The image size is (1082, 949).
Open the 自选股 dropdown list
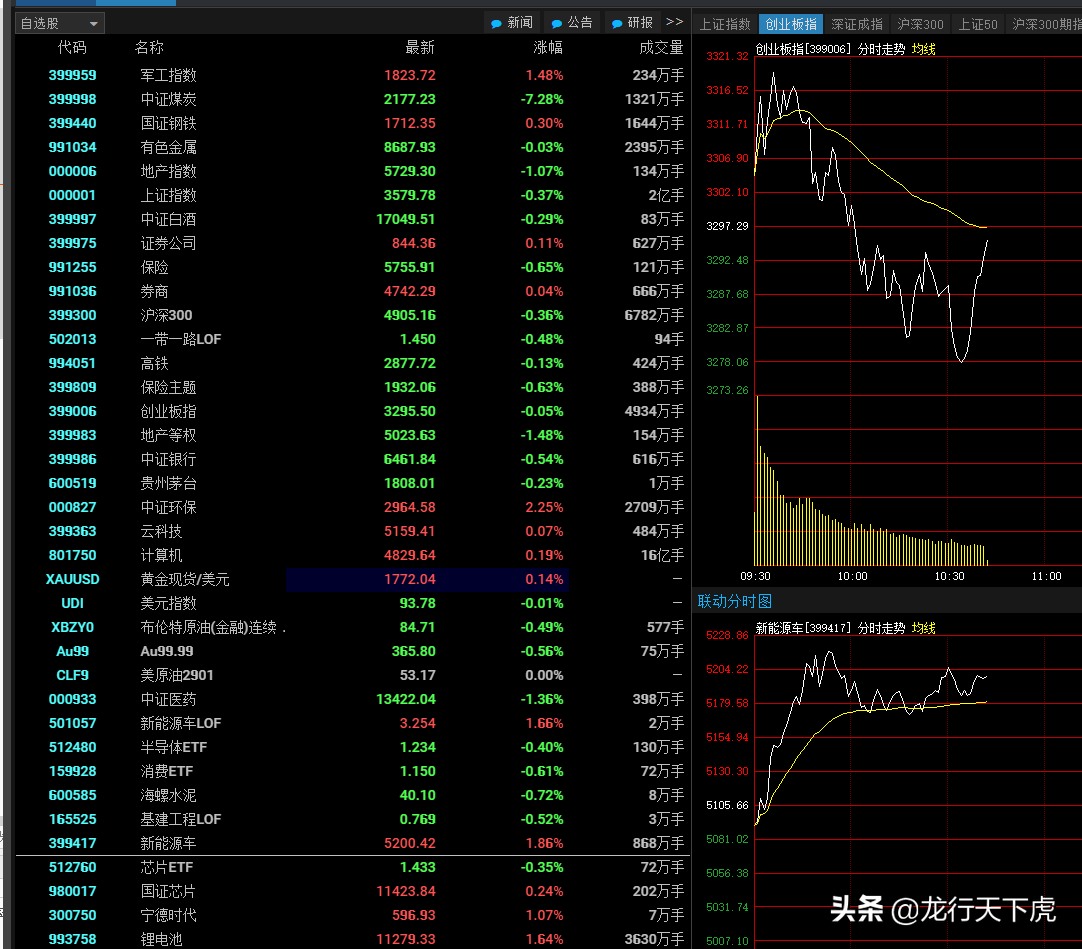point(59,23)
